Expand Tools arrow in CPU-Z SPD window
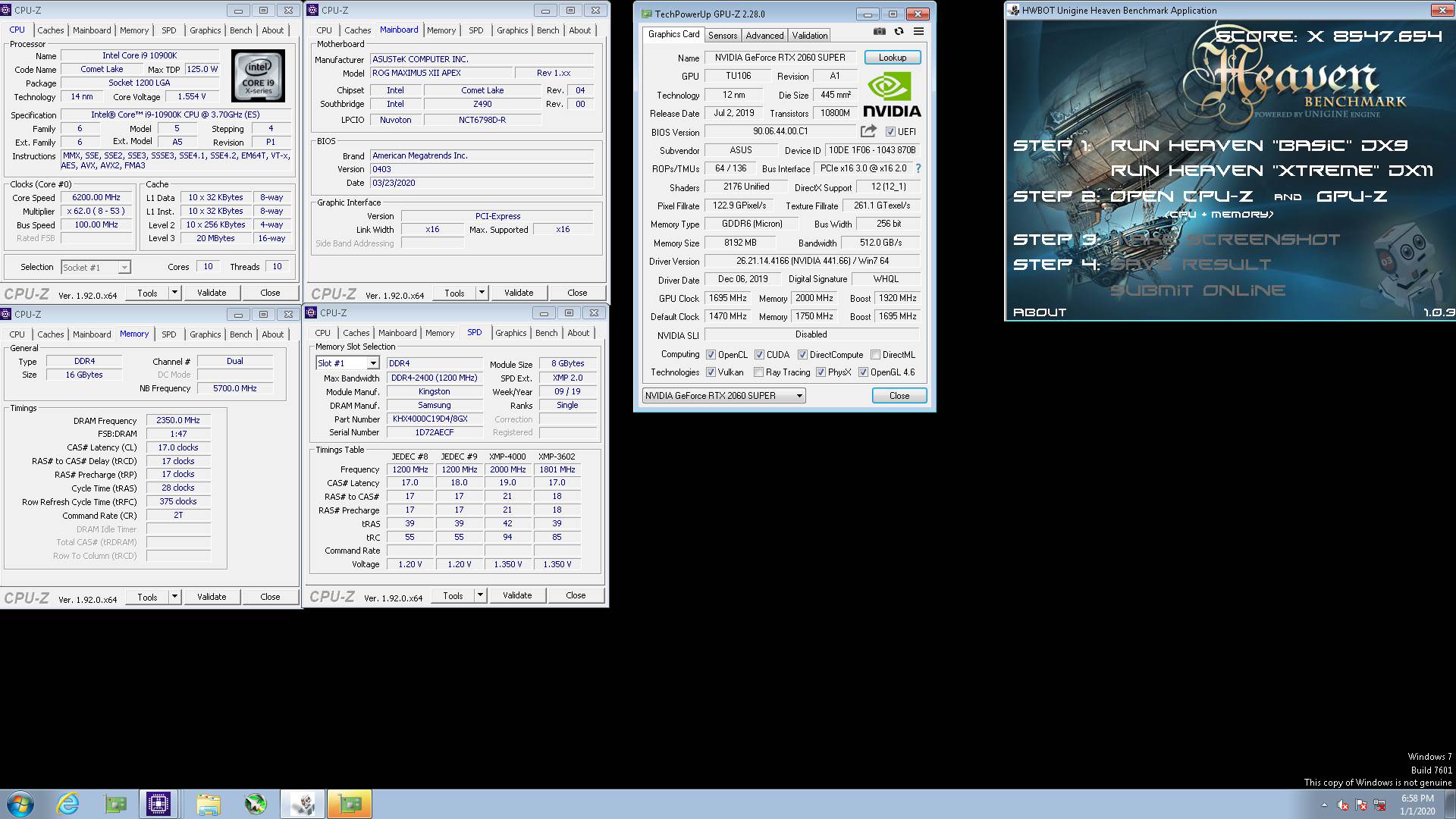The width and height of the screenshot is (1456, 819). (x=480, y=595)
